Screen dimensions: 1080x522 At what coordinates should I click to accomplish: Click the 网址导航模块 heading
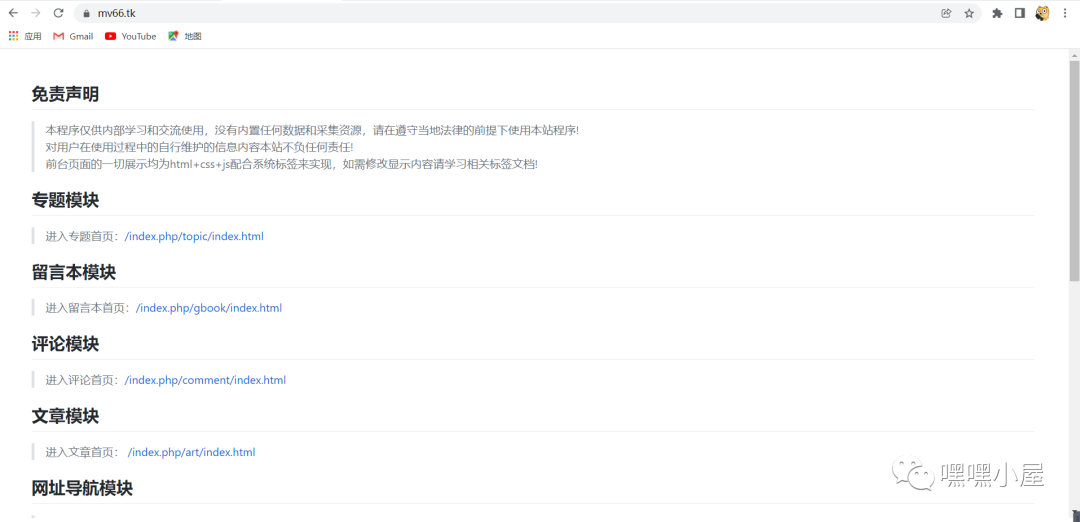click(x=82, y=488)
